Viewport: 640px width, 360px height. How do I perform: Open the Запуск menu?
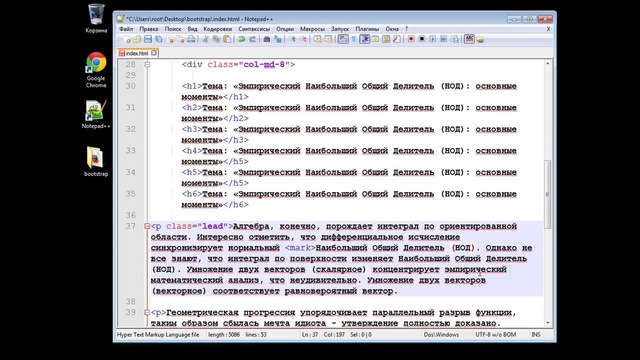point(340,29)
